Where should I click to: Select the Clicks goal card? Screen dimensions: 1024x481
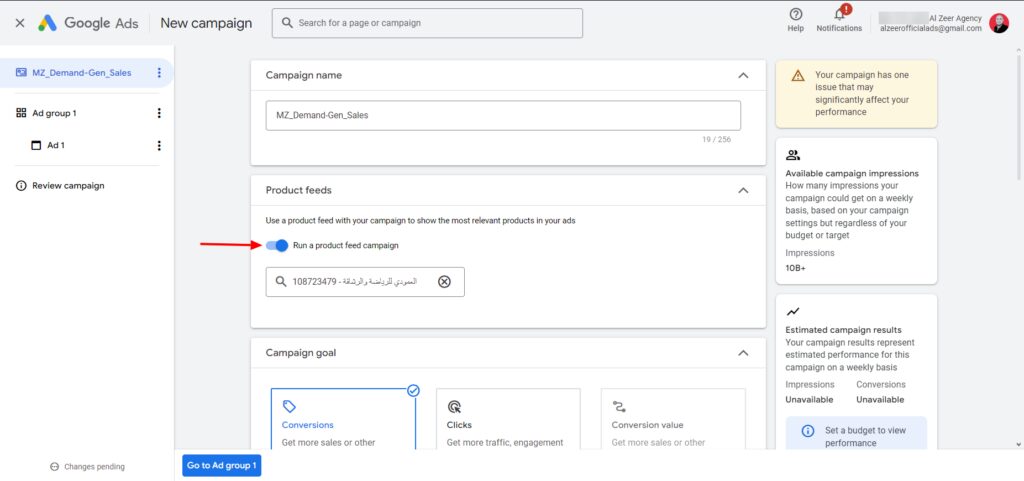point(508,419)
